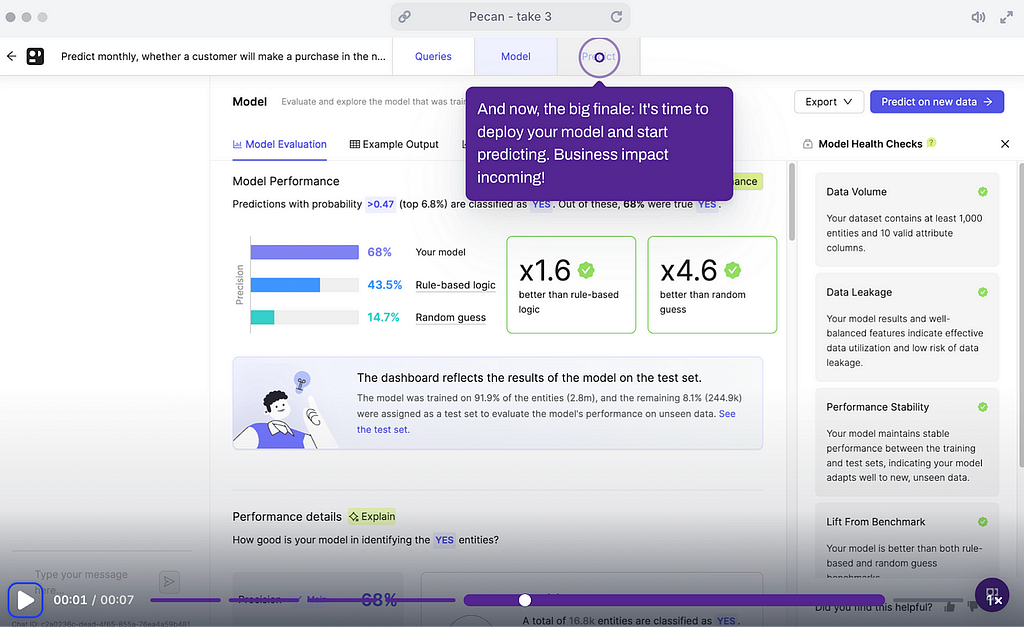The width and height of the screenshot is (1024, 627).
Task: Click the Type your message field
Action: coord(91,581)
